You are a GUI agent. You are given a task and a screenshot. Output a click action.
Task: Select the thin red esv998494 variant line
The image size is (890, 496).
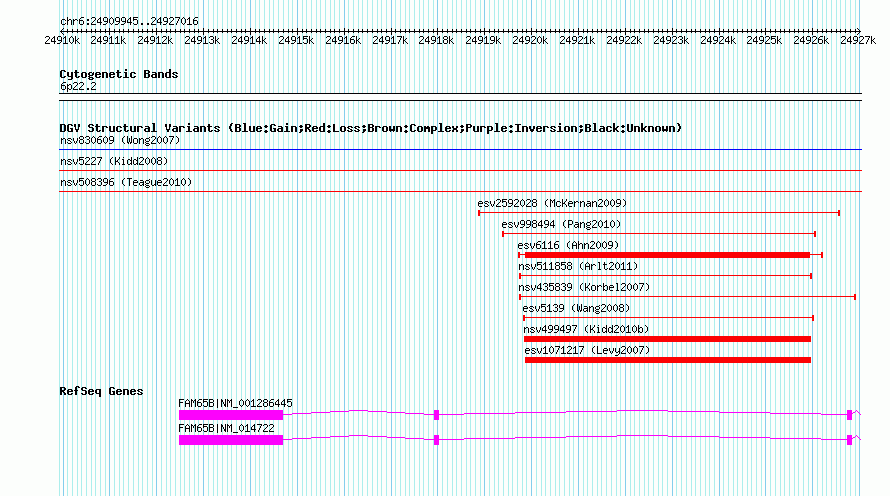(659, 234)
